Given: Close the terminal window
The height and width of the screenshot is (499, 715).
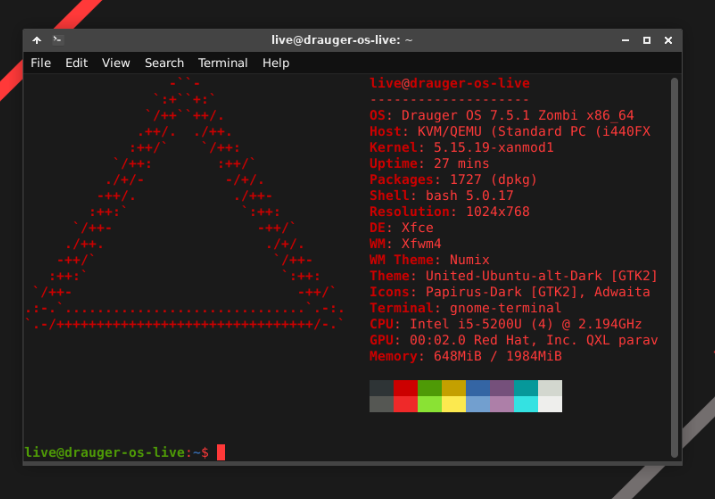Looking at the screenshot, I should click(x=669, y=40).
